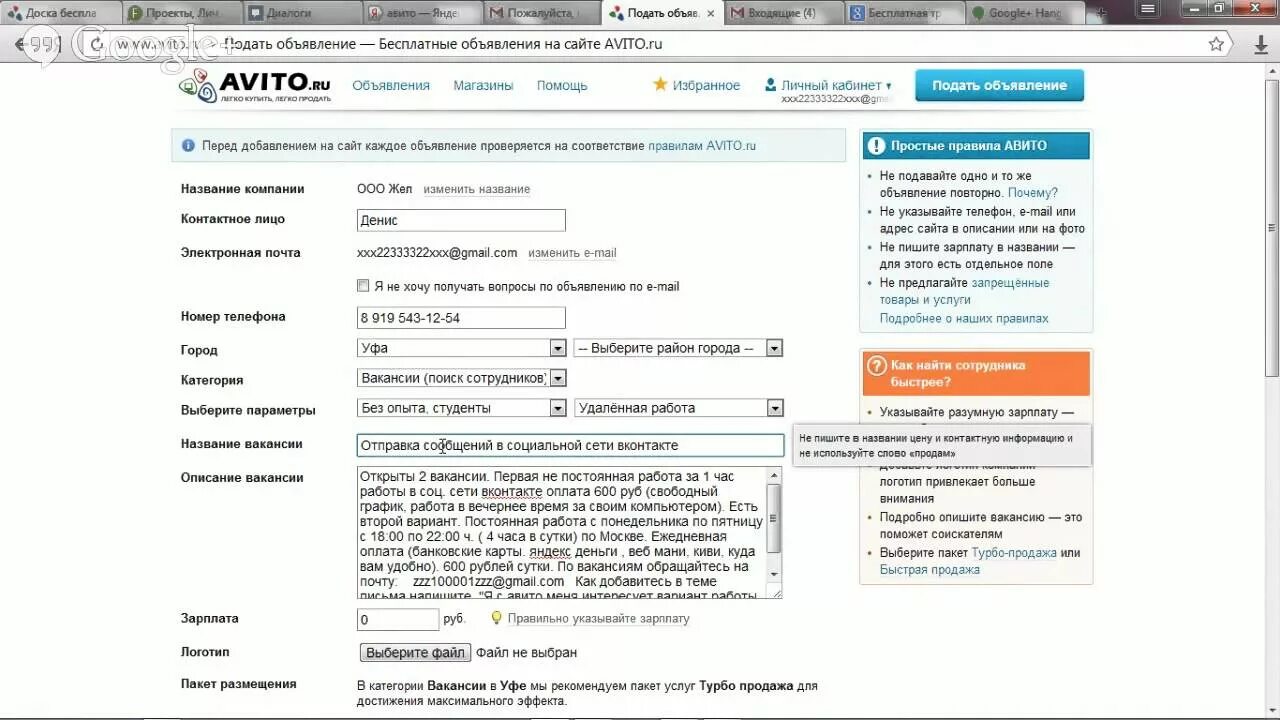The width and height of the screenshot is (1280, 720).
Task: Click 'Почему?' link in rules panel
Action: pyautogui.click(x=1033, y=193)
